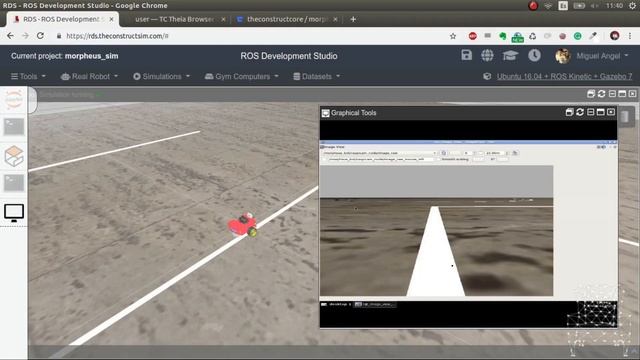Switch to the user — TC Theia Browser tab

[175, 19]
